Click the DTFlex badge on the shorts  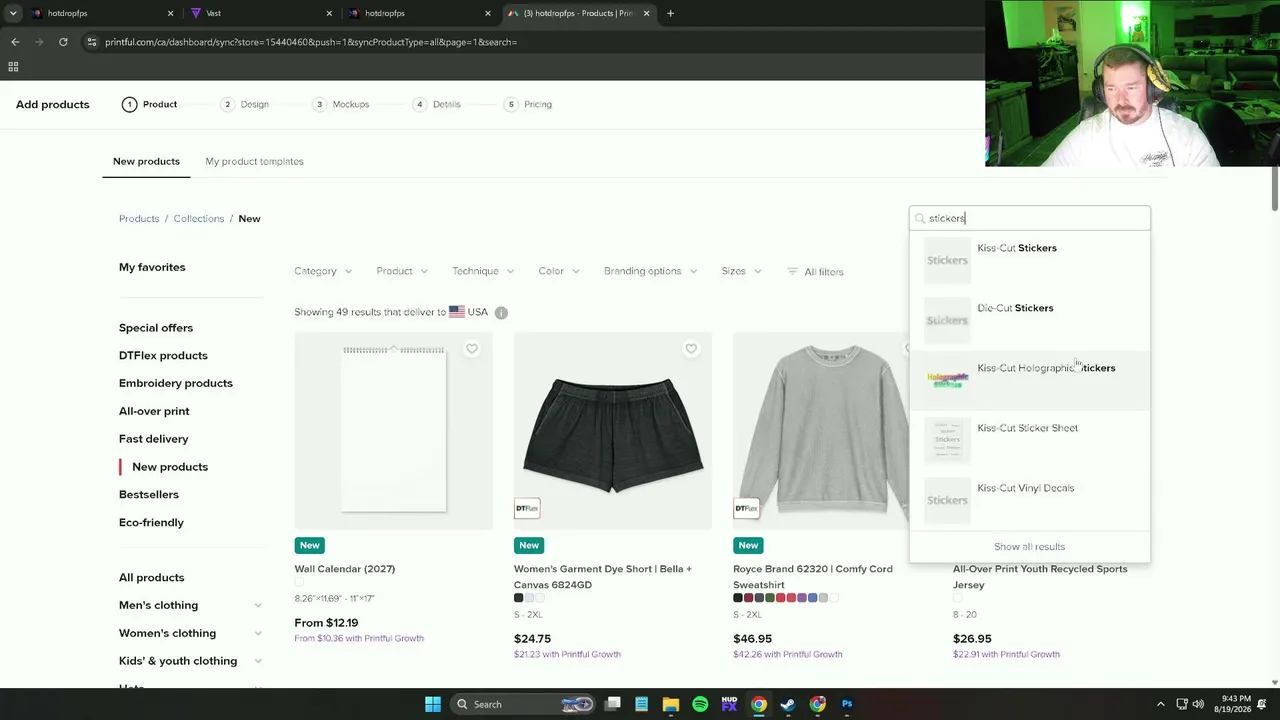527,508
